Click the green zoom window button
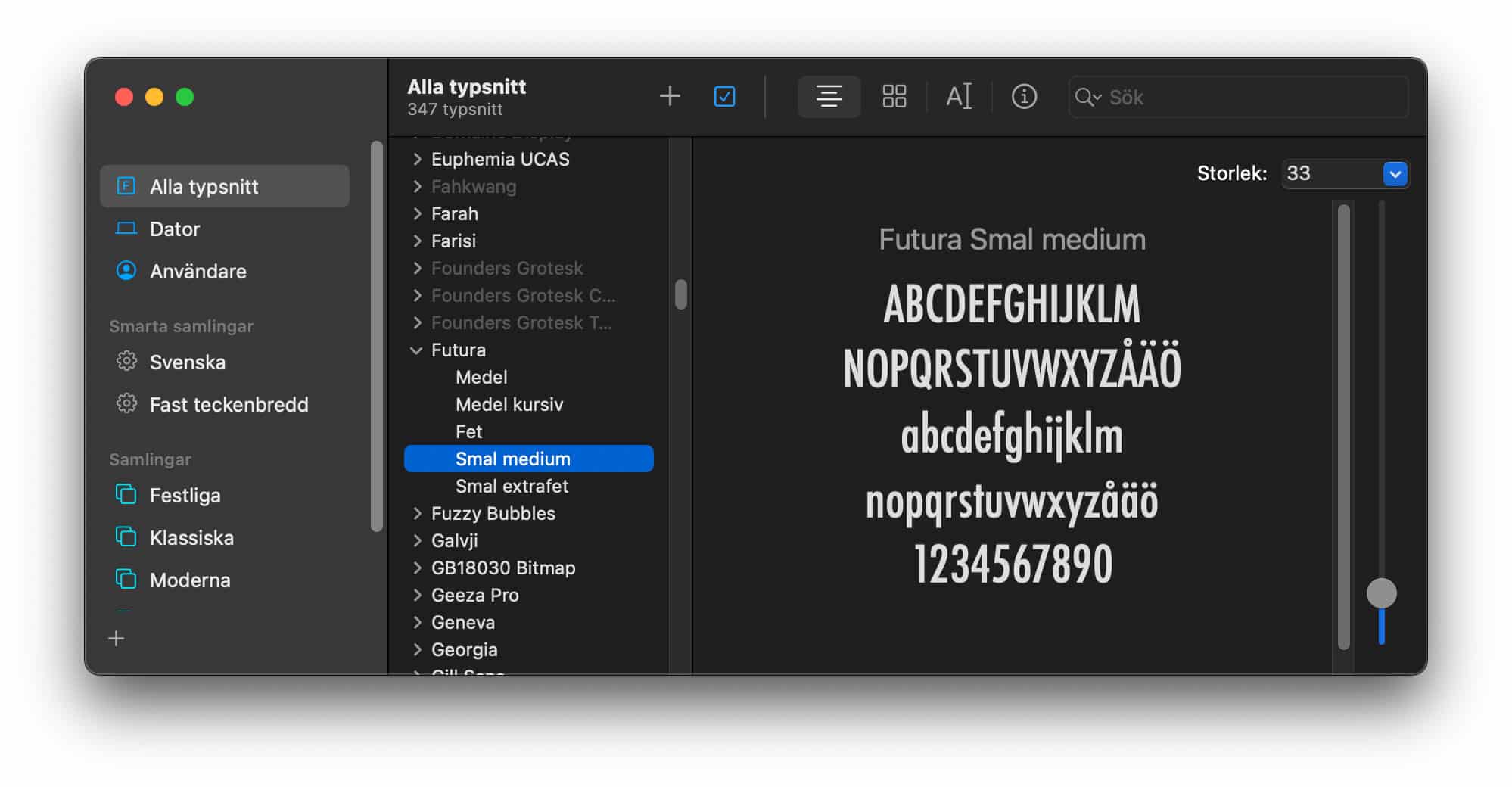 click(185, 97)
